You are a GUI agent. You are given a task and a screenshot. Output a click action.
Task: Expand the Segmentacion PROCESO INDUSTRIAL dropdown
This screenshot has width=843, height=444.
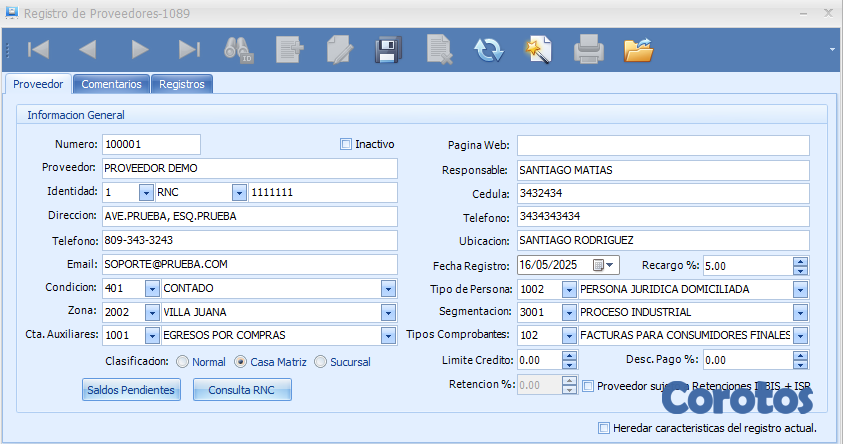[800, 313]
